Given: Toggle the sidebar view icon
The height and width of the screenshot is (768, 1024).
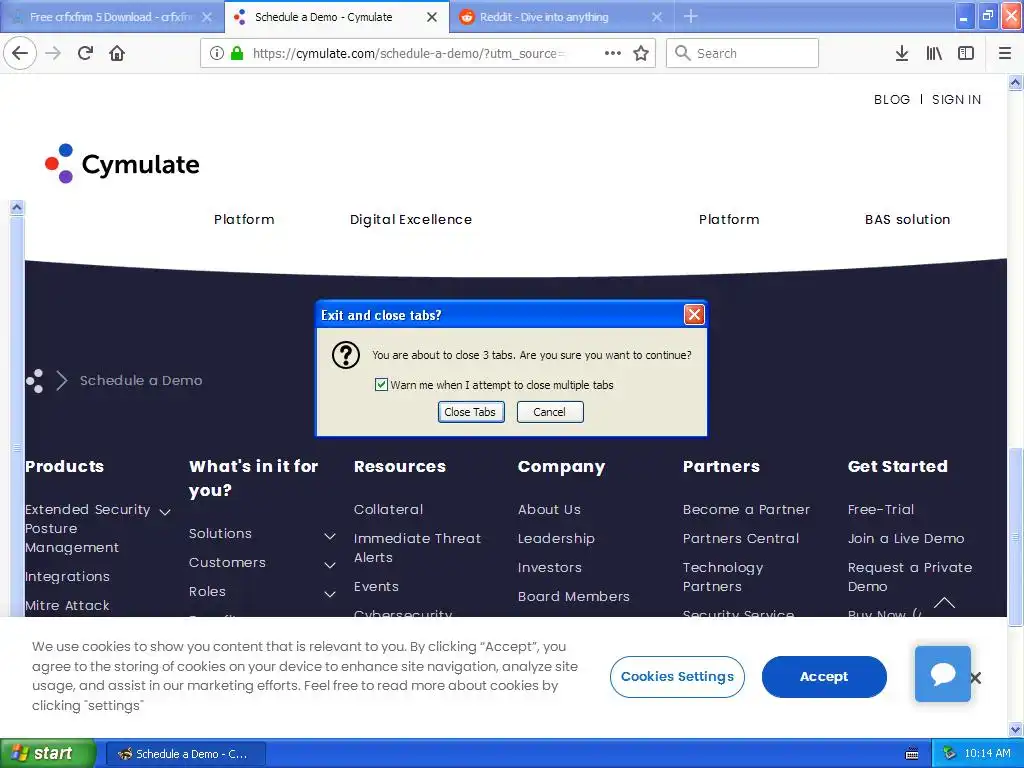Looking at the screenshot, I should (966, 53).
